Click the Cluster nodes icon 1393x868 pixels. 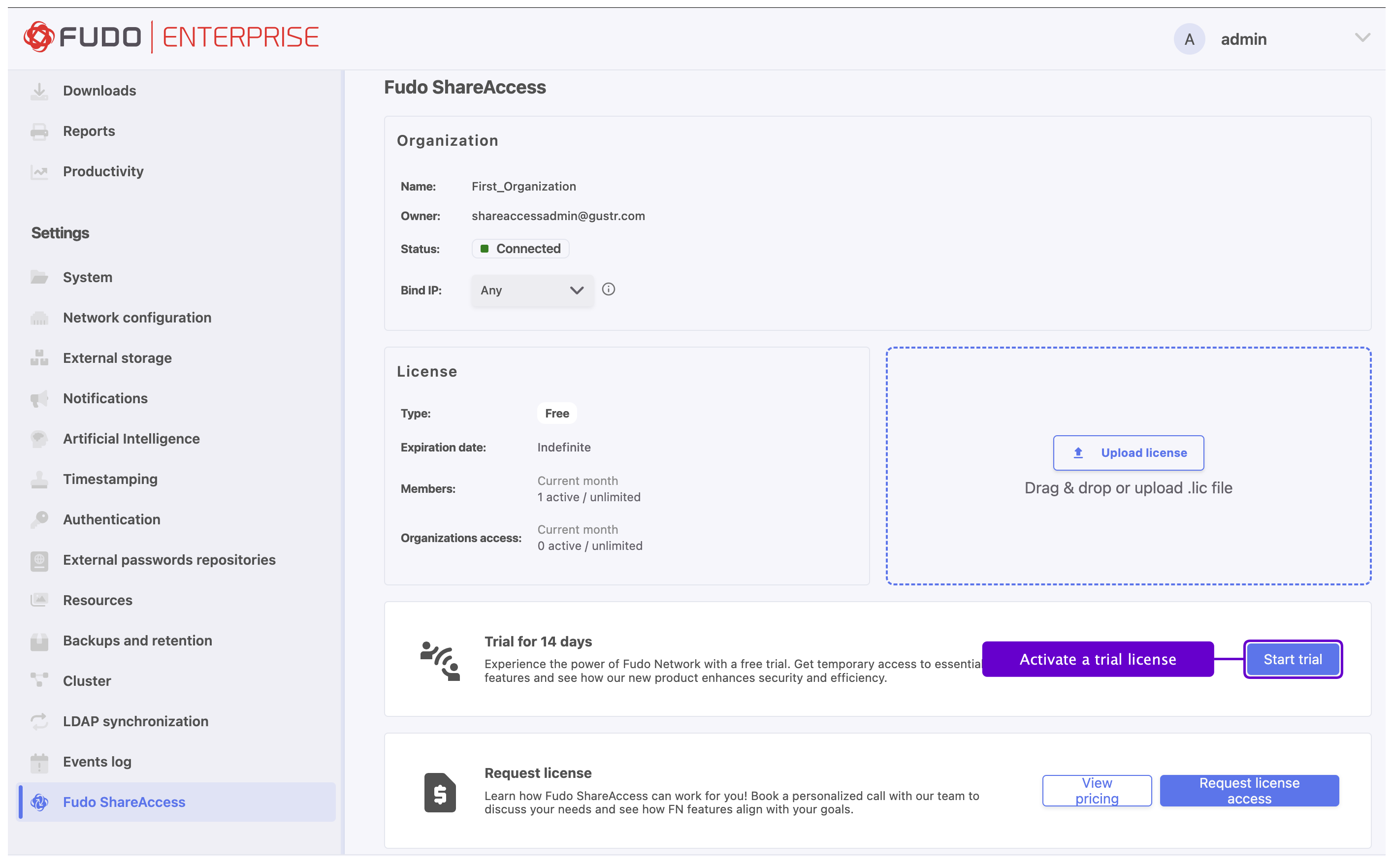(39, 681)
